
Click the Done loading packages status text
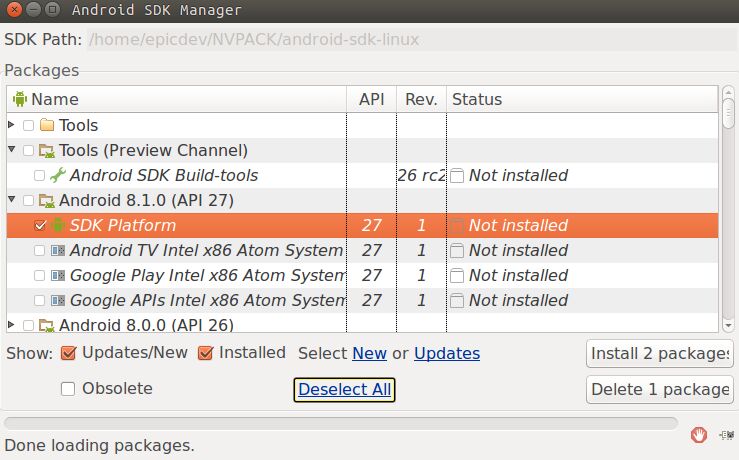tap(99, 445)
